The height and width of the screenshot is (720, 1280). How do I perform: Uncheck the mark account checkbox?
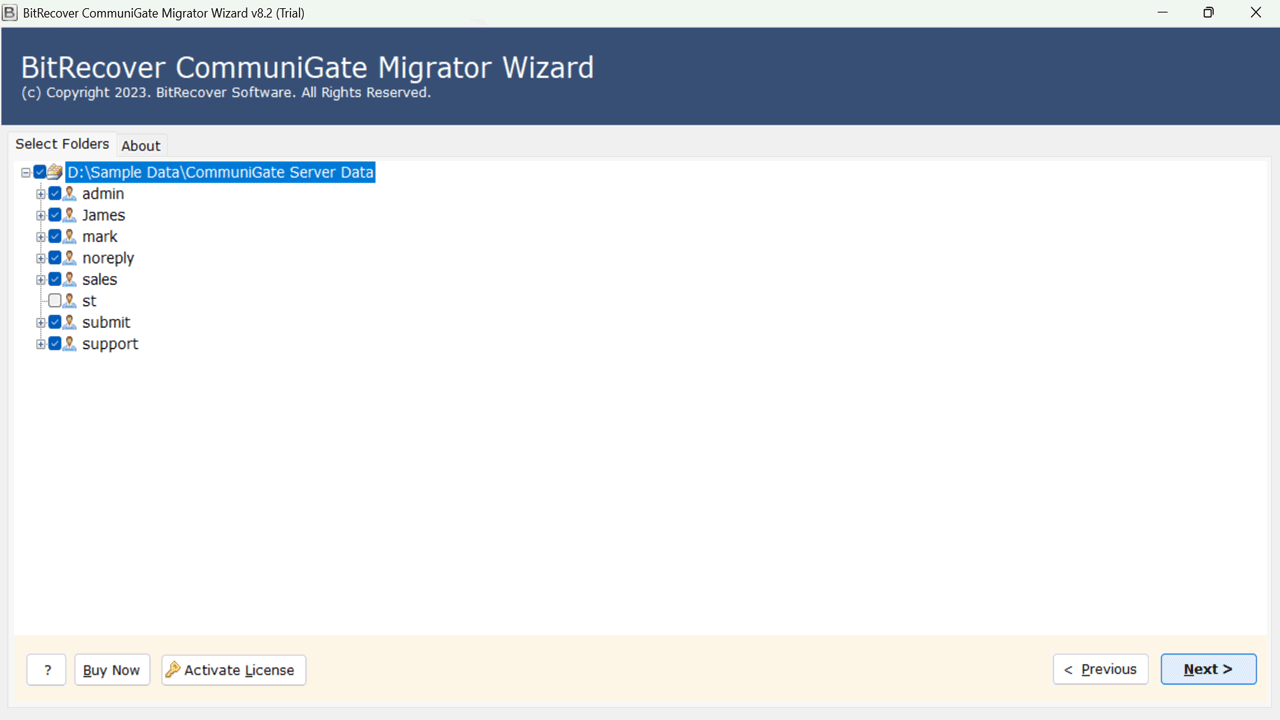point(55,237)
